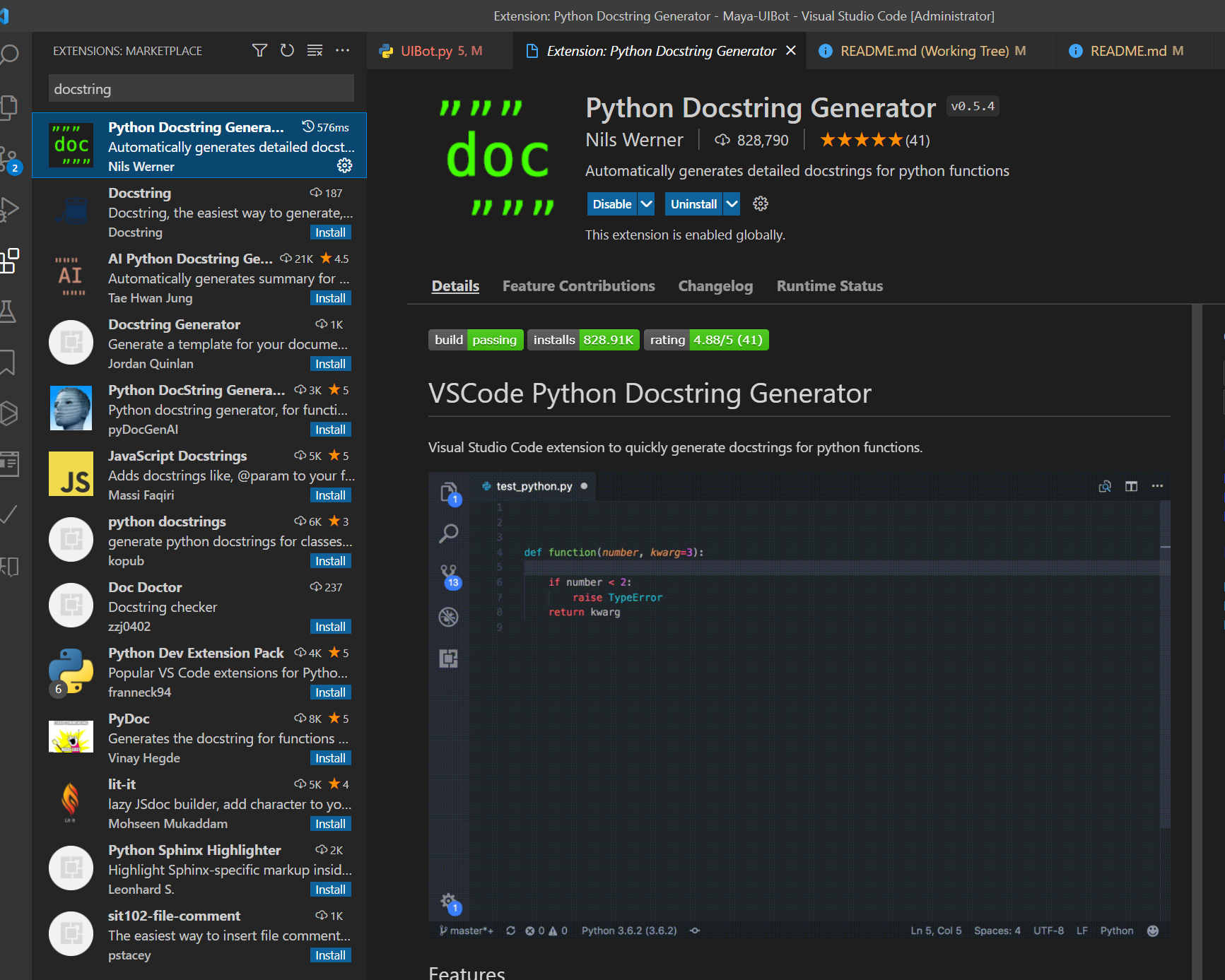Open the Uninstall dropdown arrow
Image resolution: width=1225 pixels, height=980 pixels.
point(732,204)
